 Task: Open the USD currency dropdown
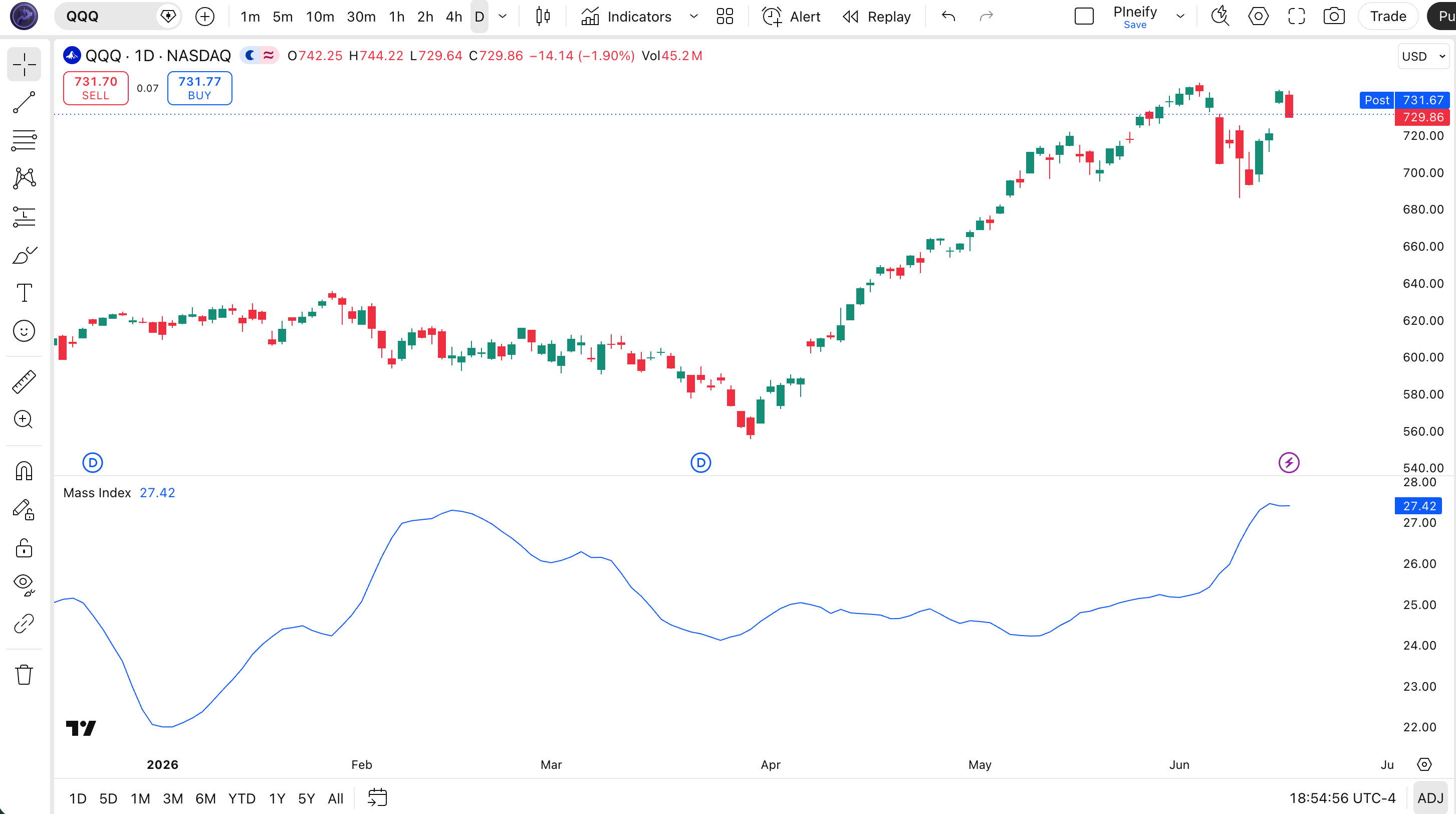point(1423,57)
